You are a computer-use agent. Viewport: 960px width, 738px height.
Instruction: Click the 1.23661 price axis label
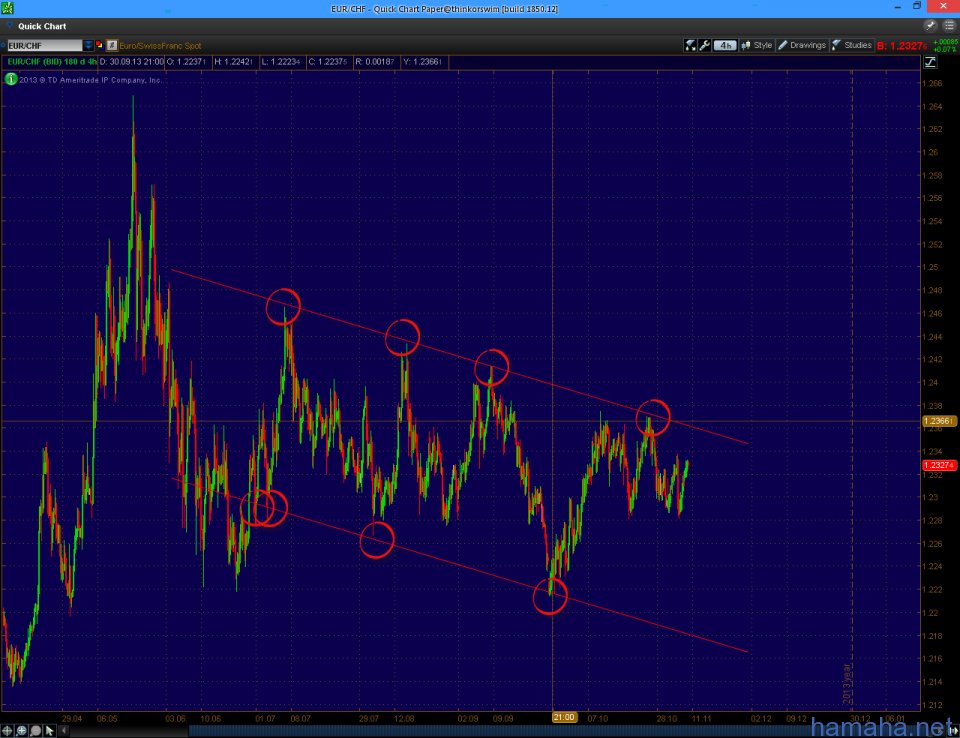[x=939, y=421]
